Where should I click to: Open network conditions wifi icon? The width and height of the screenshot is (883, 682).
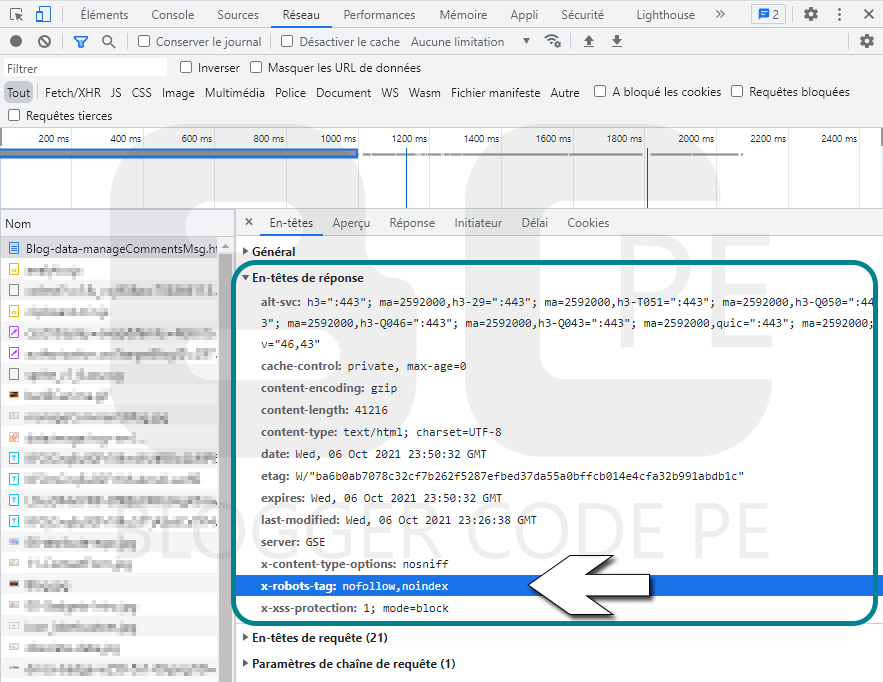coord(552,41)
